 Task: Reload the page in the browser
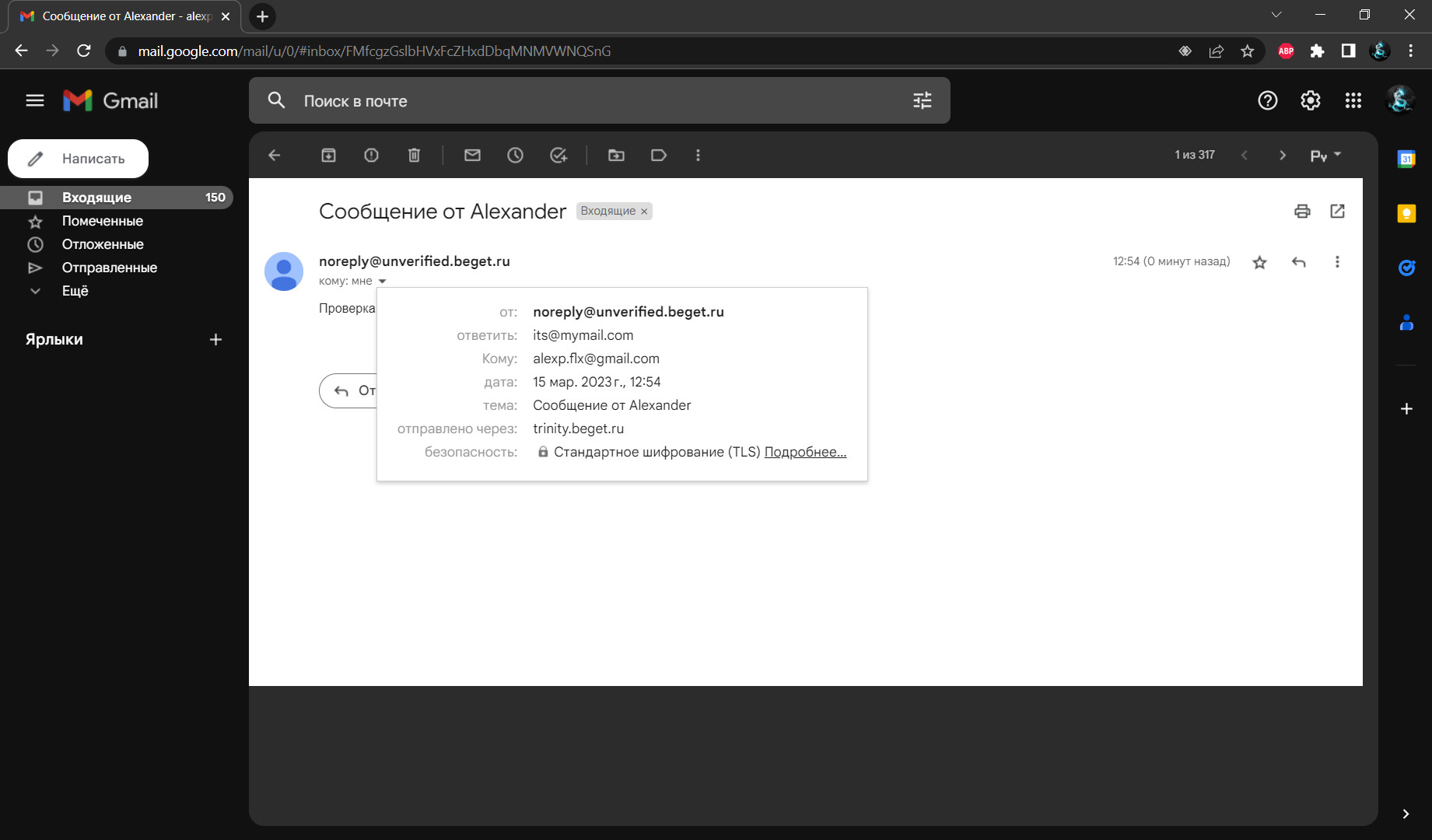point(84,51)
